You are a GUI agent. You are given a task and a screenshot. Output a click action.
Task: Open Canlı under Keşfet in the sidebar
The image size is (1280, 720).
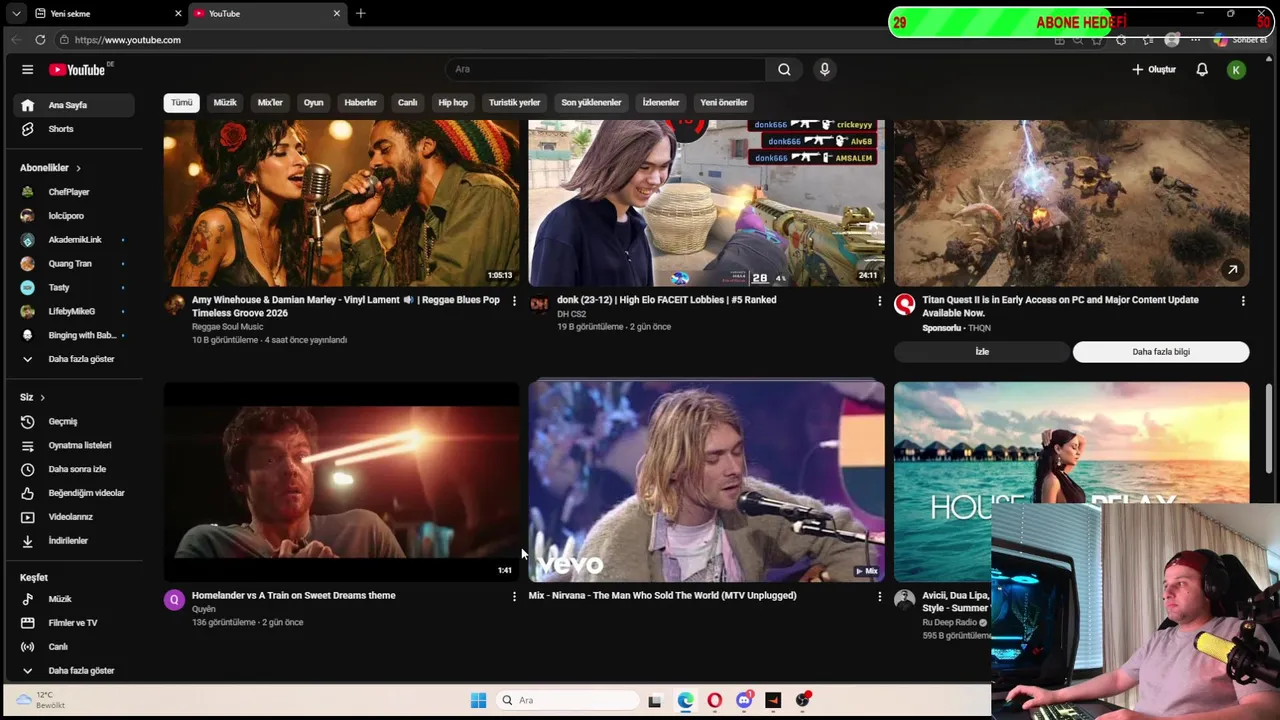75,647
